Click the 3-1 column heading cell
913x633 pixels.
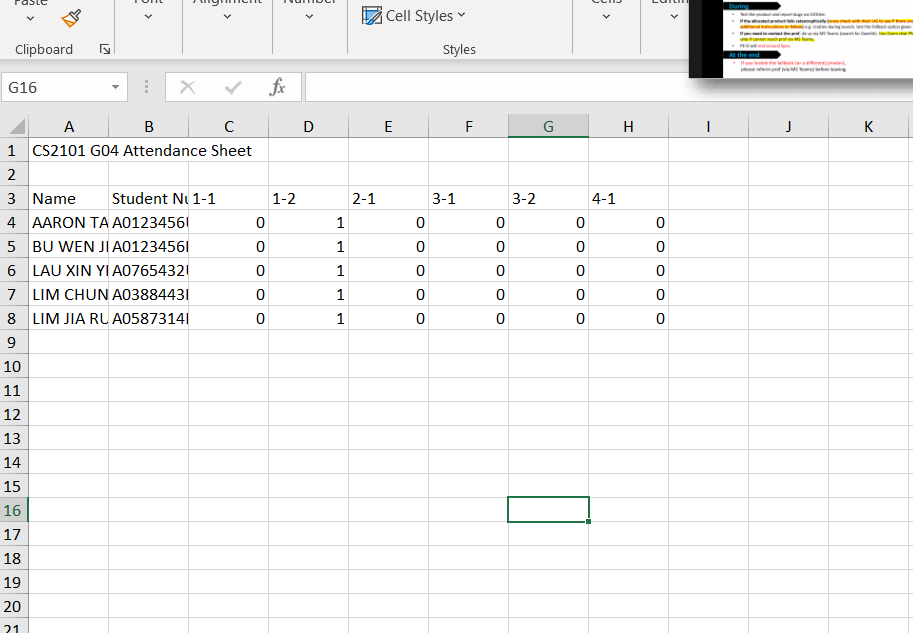click(469, 199)
